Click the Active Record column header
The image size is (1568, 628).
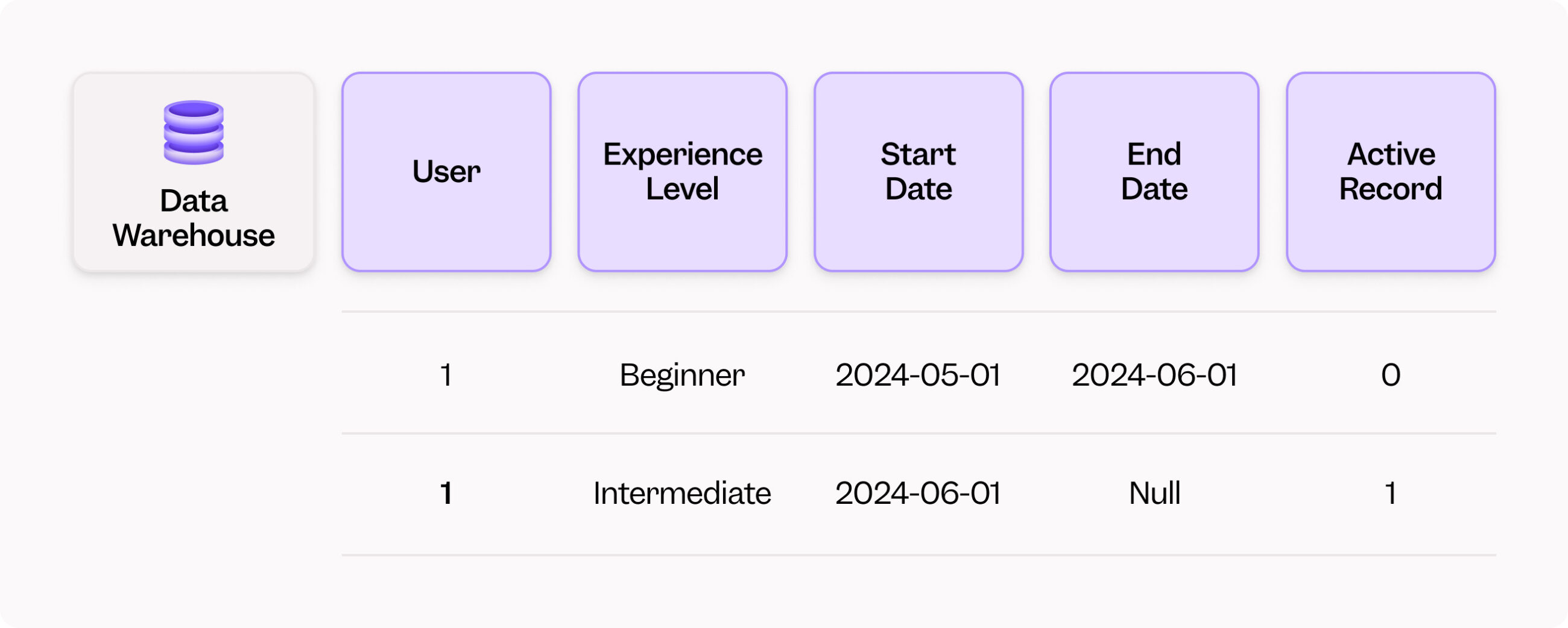[1391, 172]
